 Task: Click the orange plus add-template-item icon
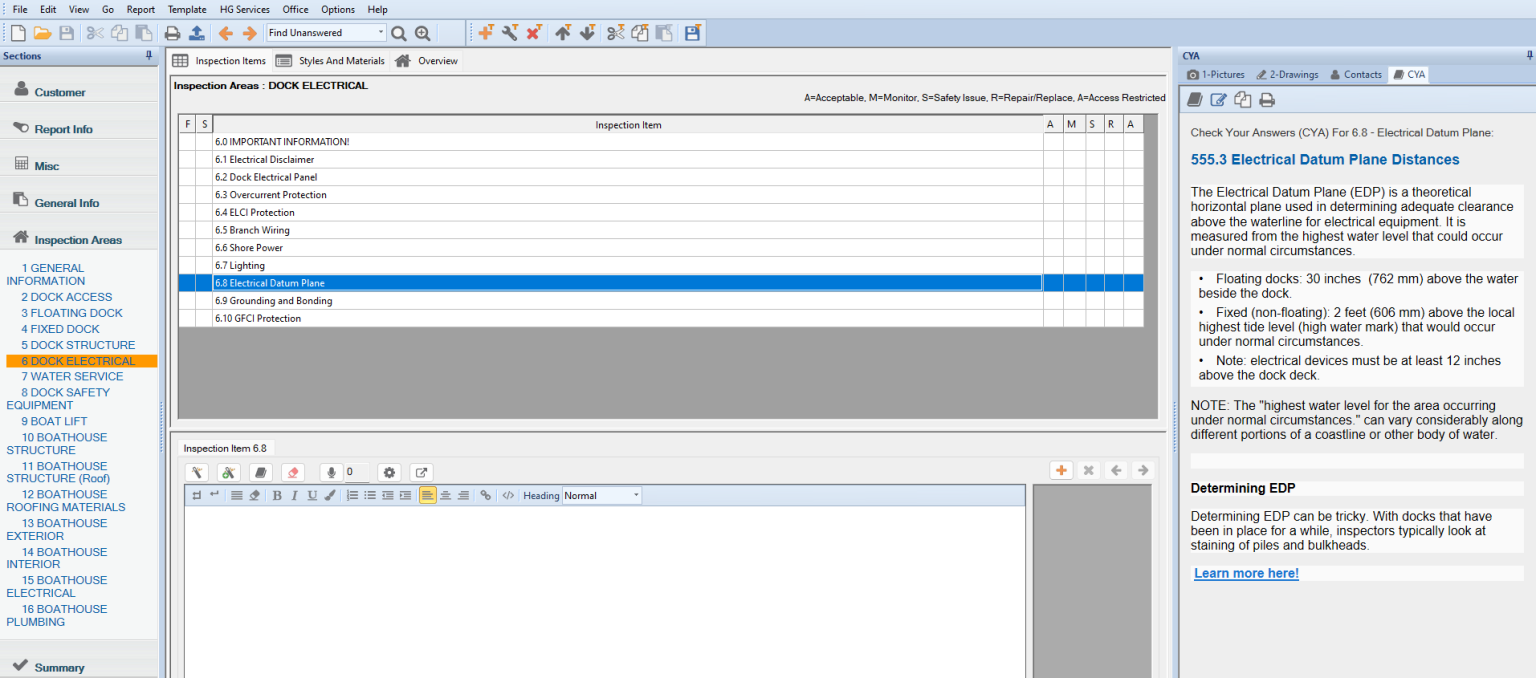click(x=485, y=33)
